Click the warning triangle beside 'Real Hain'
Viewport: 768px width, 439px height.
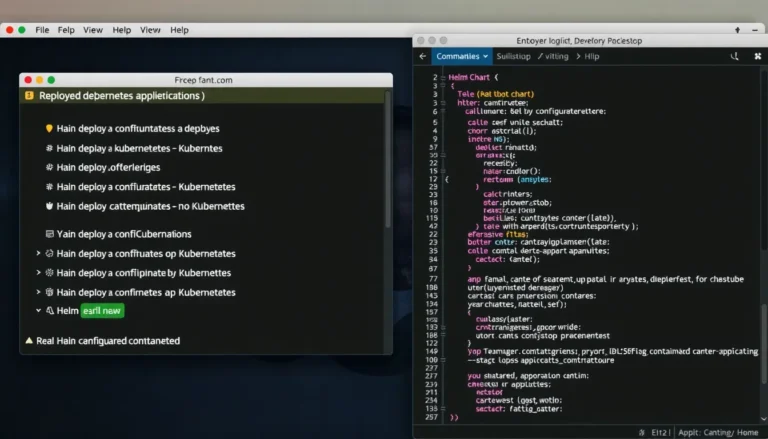pyautogui.click(x=29, y=341)
